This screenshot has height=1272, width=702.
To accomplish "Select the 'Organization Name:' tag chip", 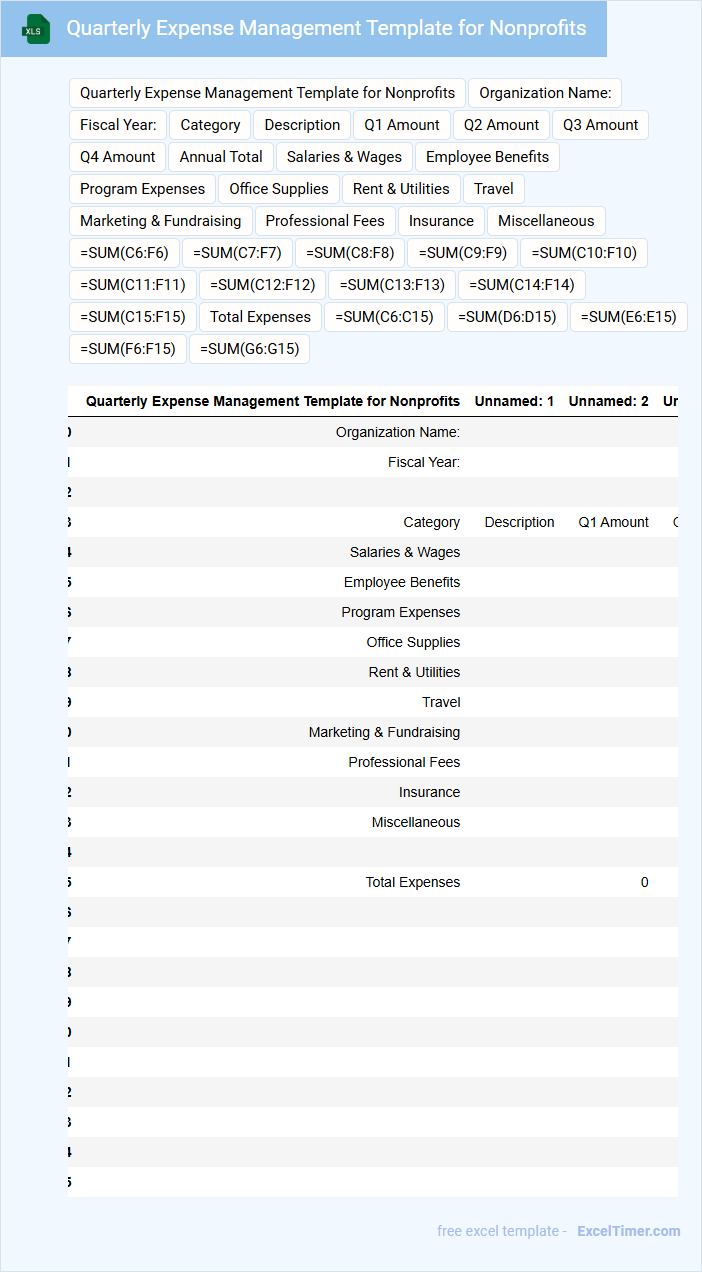I will pos(545,93).
